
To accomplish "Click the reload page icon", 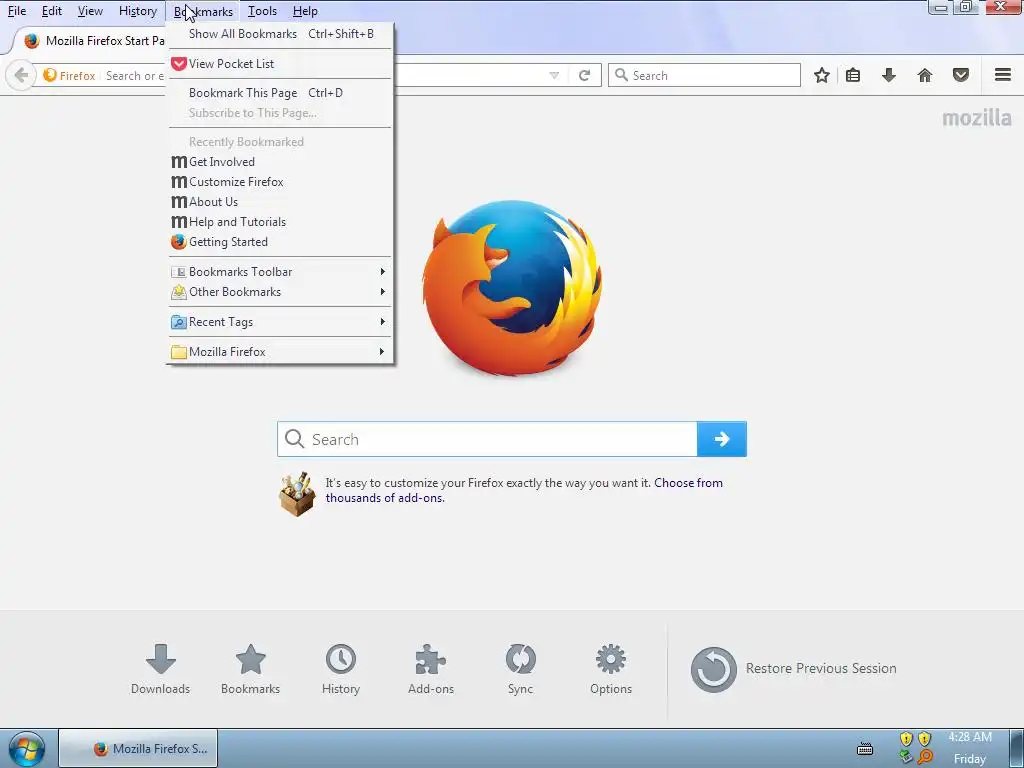I will (584, 76).
